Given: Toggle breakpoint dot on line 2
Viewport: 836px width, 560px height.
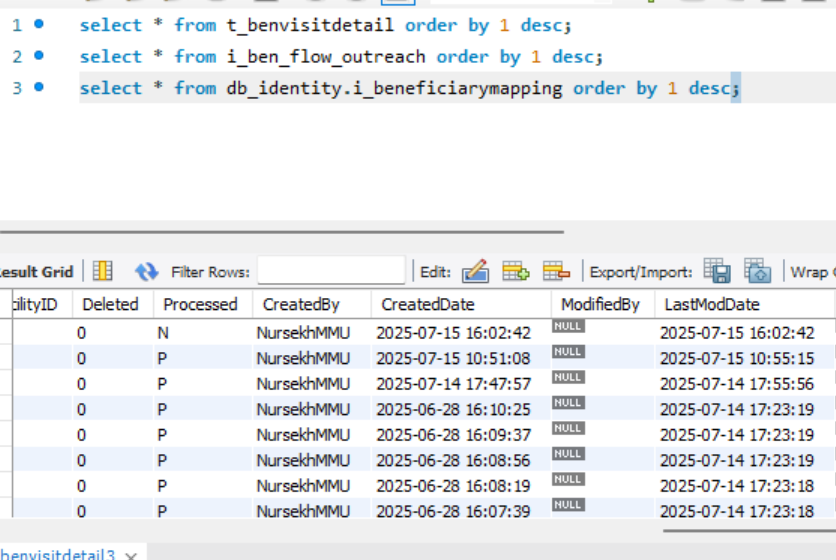Looking at the screenshot, I should click(x=38, y=55).
